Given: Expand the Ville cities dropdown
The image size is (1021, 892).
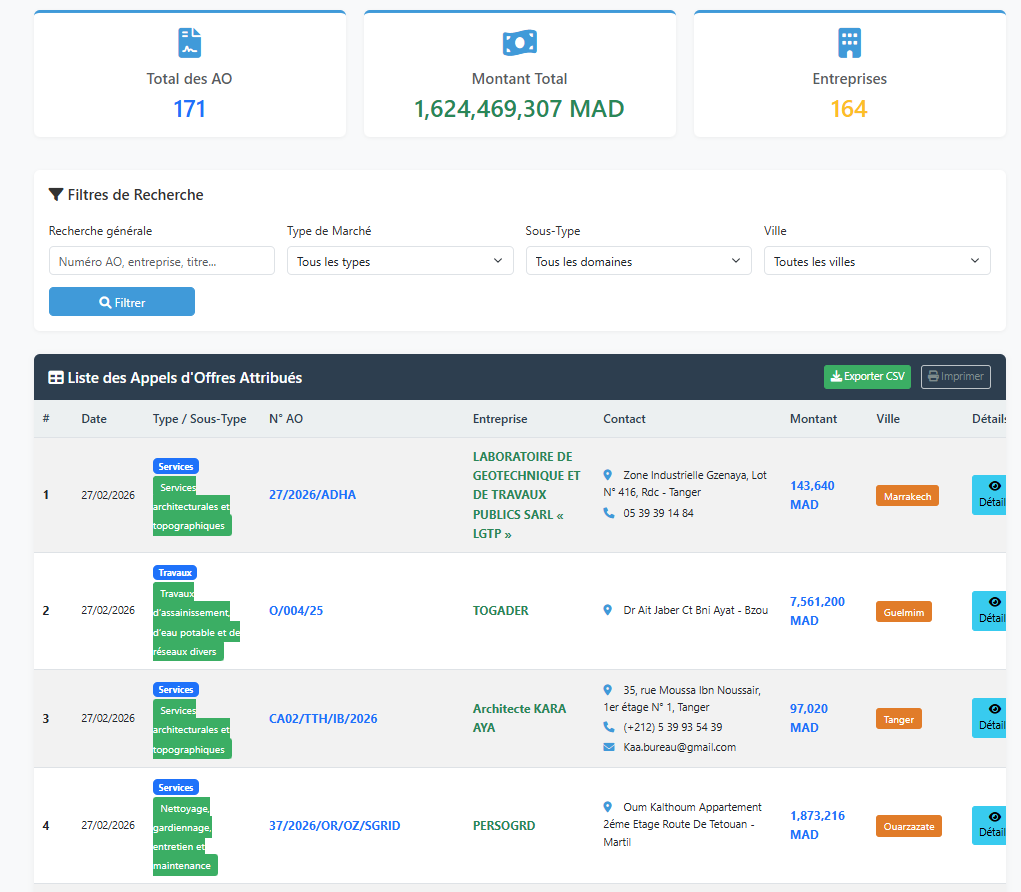Looking at the screenshot, I should 876,261.
